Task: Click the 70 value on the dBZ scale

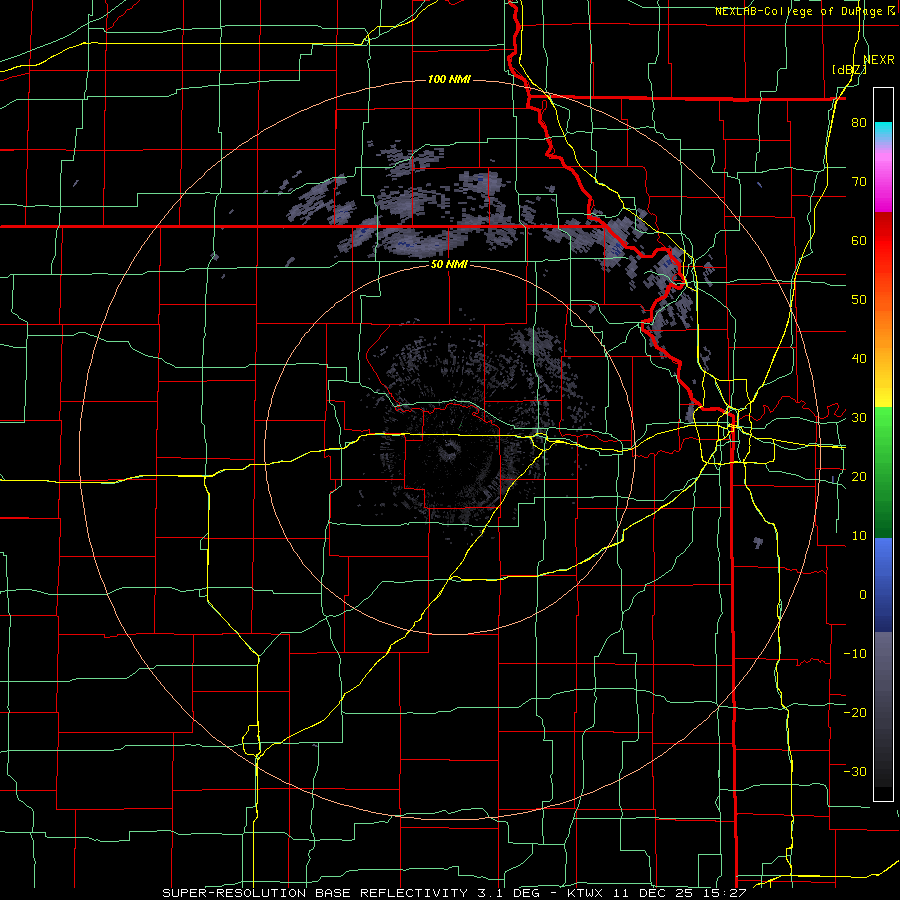Action: tap(859, 182)
